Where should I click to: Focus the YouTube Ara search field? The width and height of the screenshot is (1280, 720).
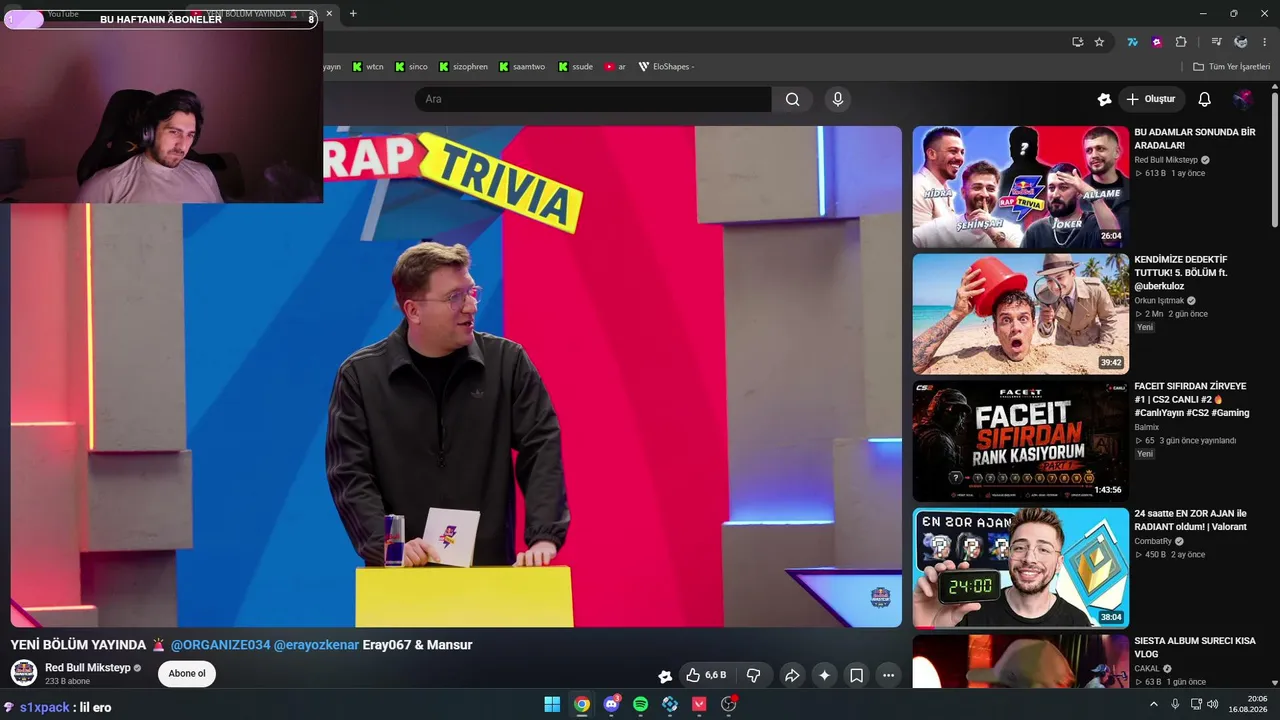pyautogui.click(x=593, y=99)
